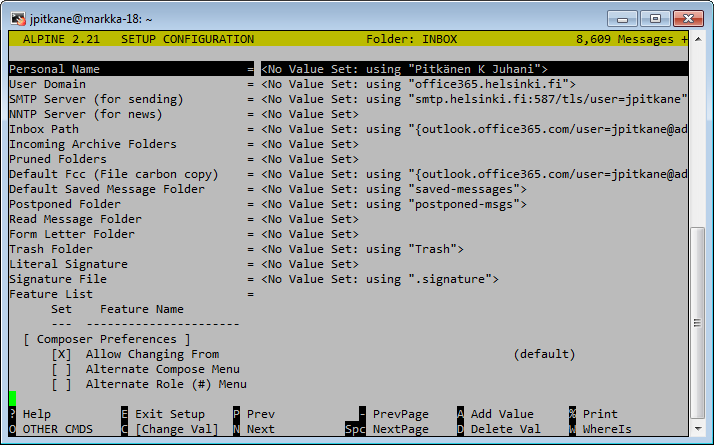Image resolution: width=714 pixels, height=445 pixels.
Task: Click the Help command
Action: (30, 414)
